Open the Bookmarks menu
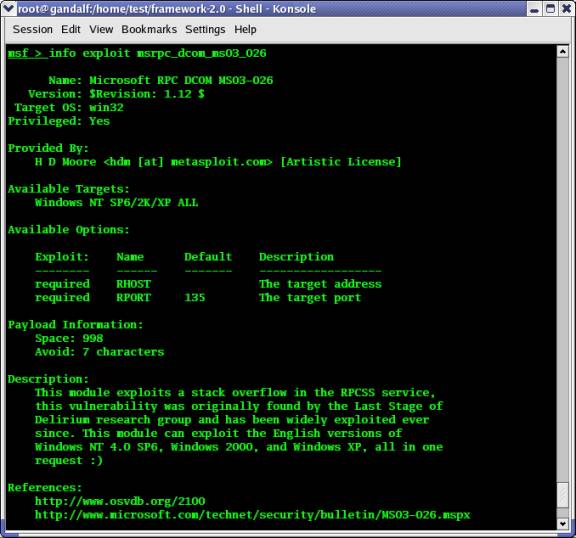This screenshot has height=538, width=576. pos(149,29)
